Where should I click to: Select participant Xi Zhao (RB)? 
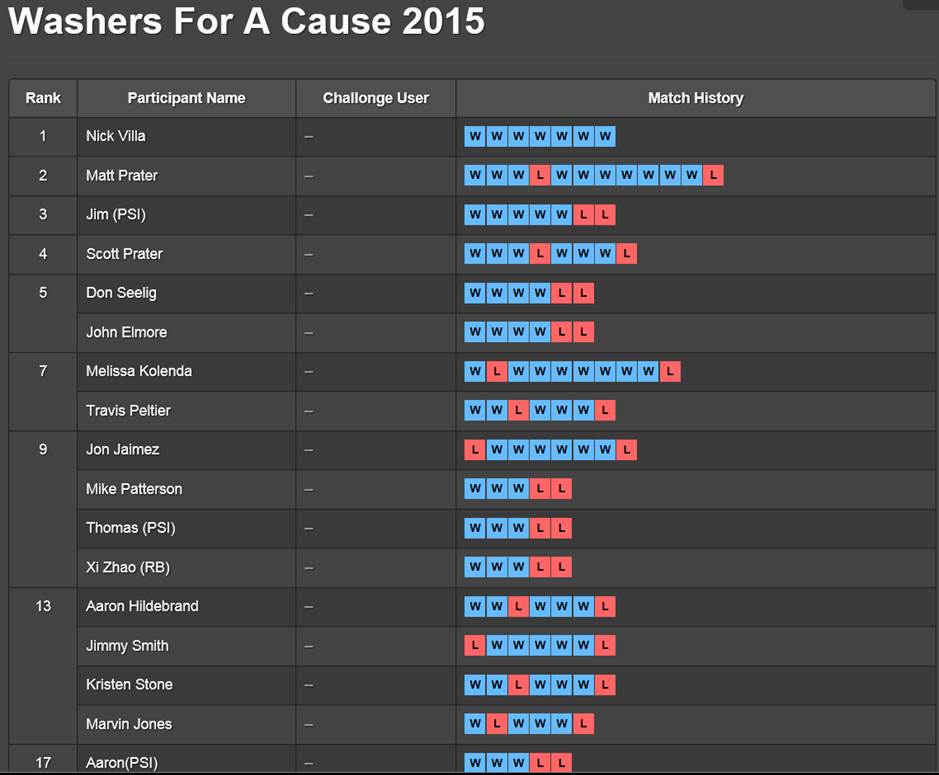(128, 567)
